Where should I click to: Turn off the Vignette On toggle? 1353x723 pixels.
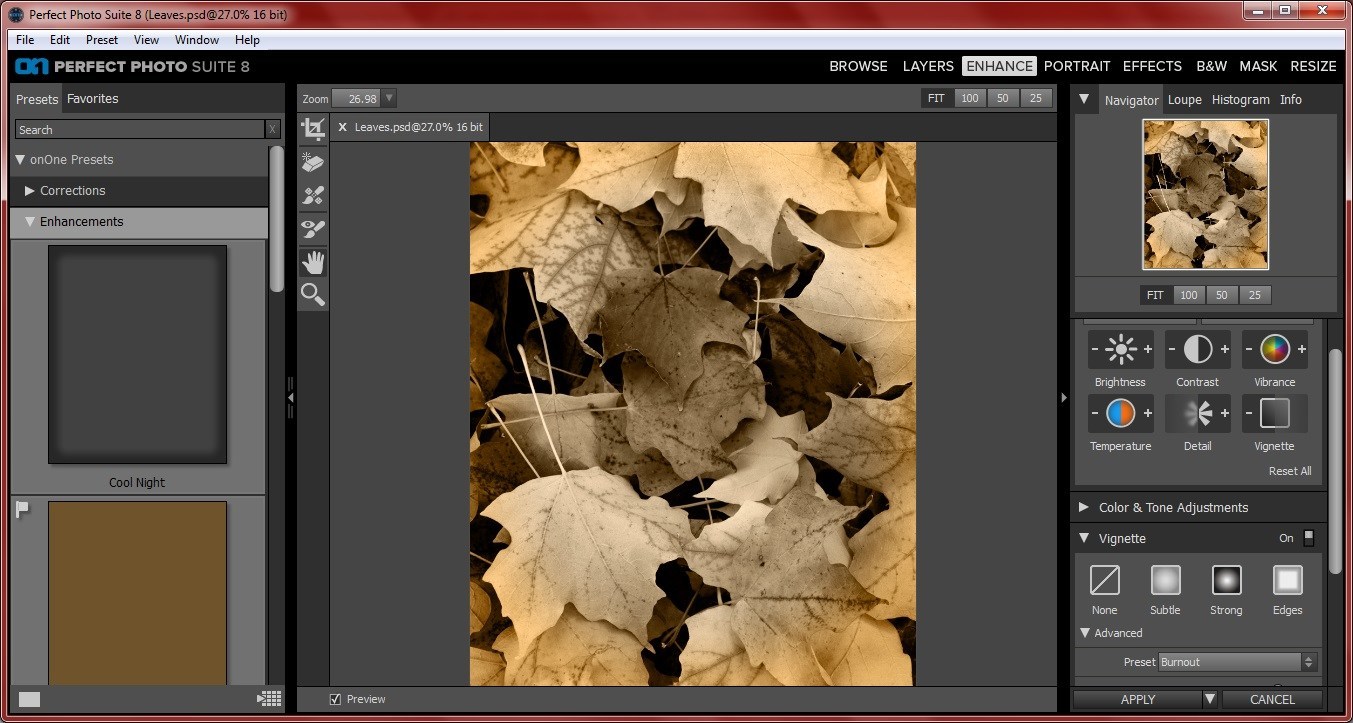[x=1308, y=538]
